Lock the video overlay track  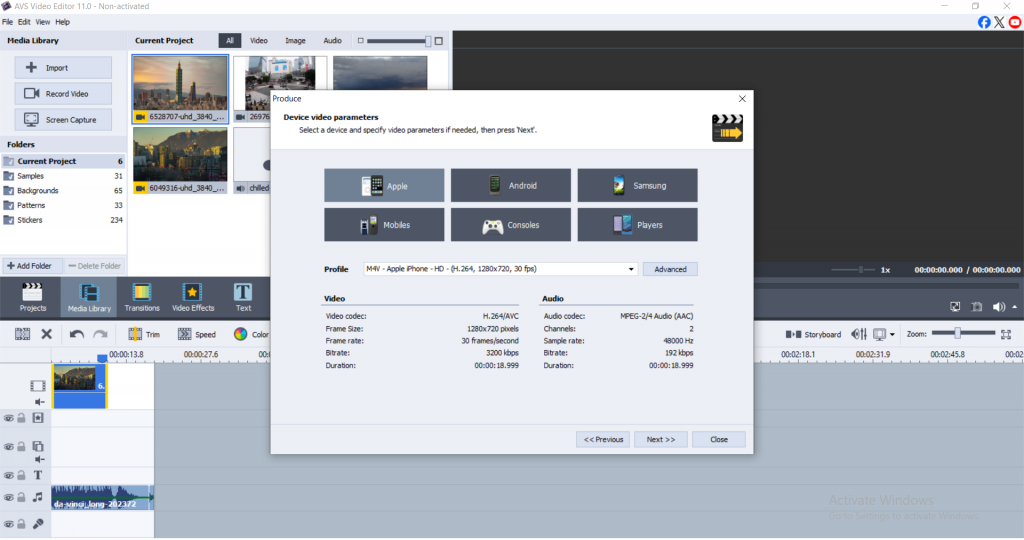(22, 447)
